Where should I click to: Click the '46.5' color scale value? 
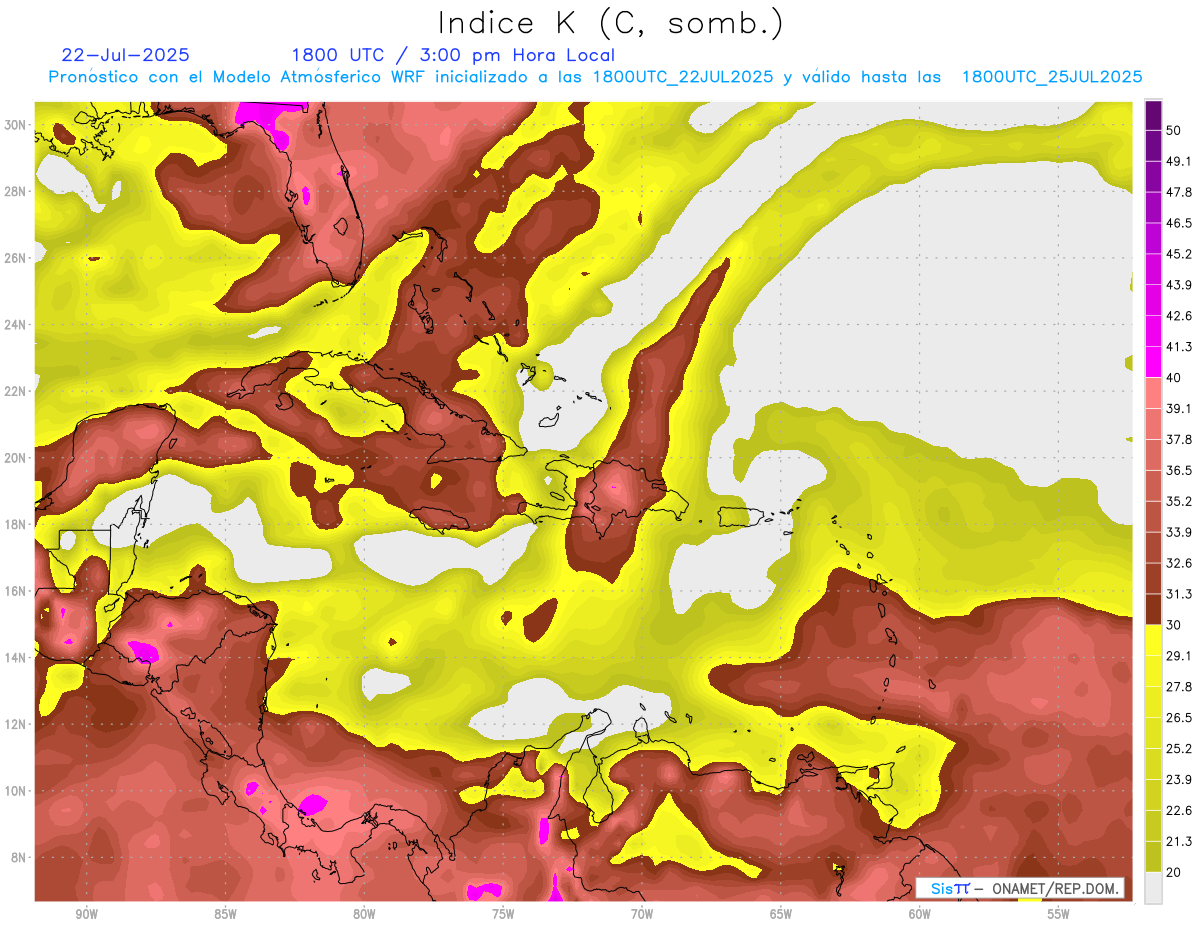point(1178,222)
